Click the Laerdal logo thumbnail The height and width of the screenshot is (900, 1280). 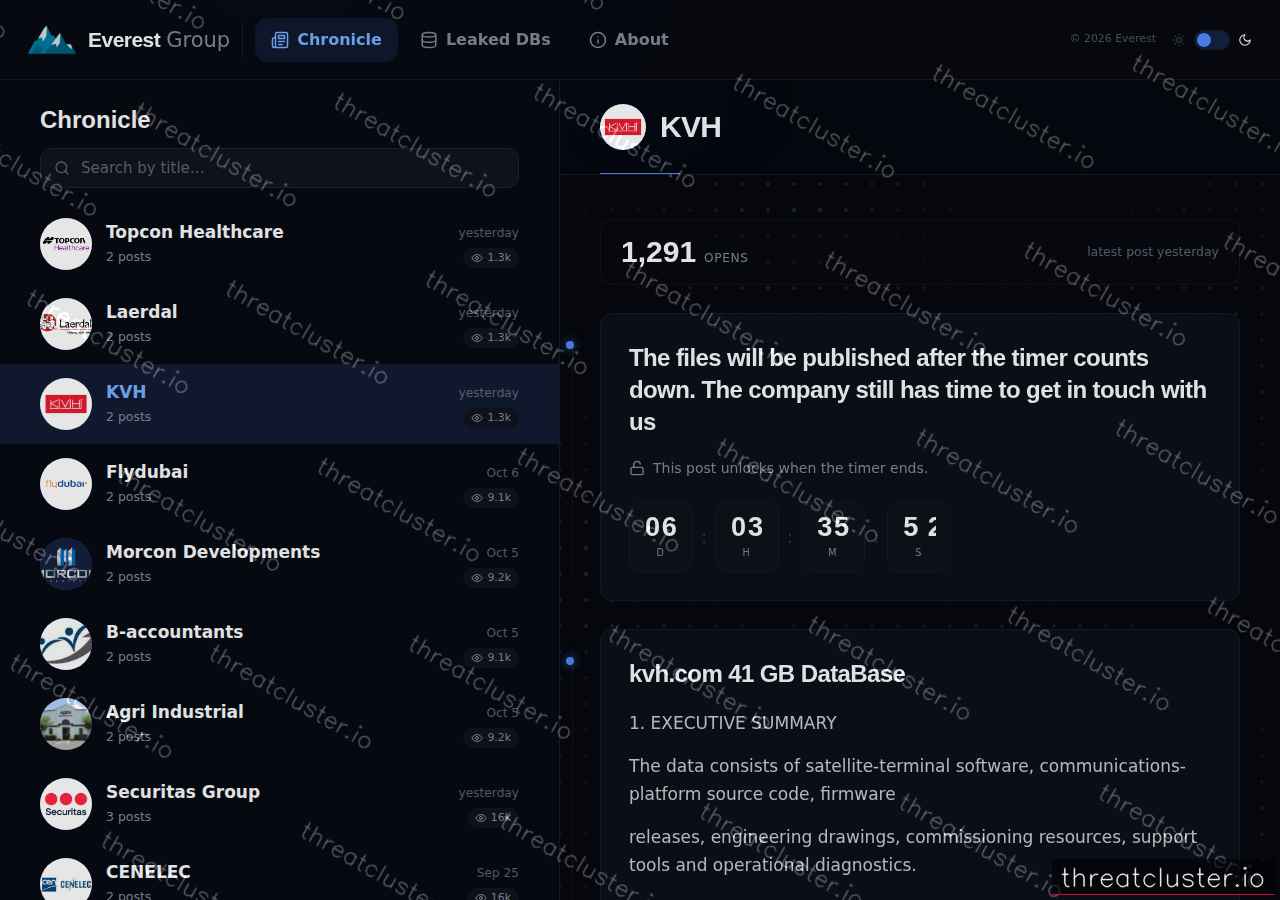coord(66,324)
